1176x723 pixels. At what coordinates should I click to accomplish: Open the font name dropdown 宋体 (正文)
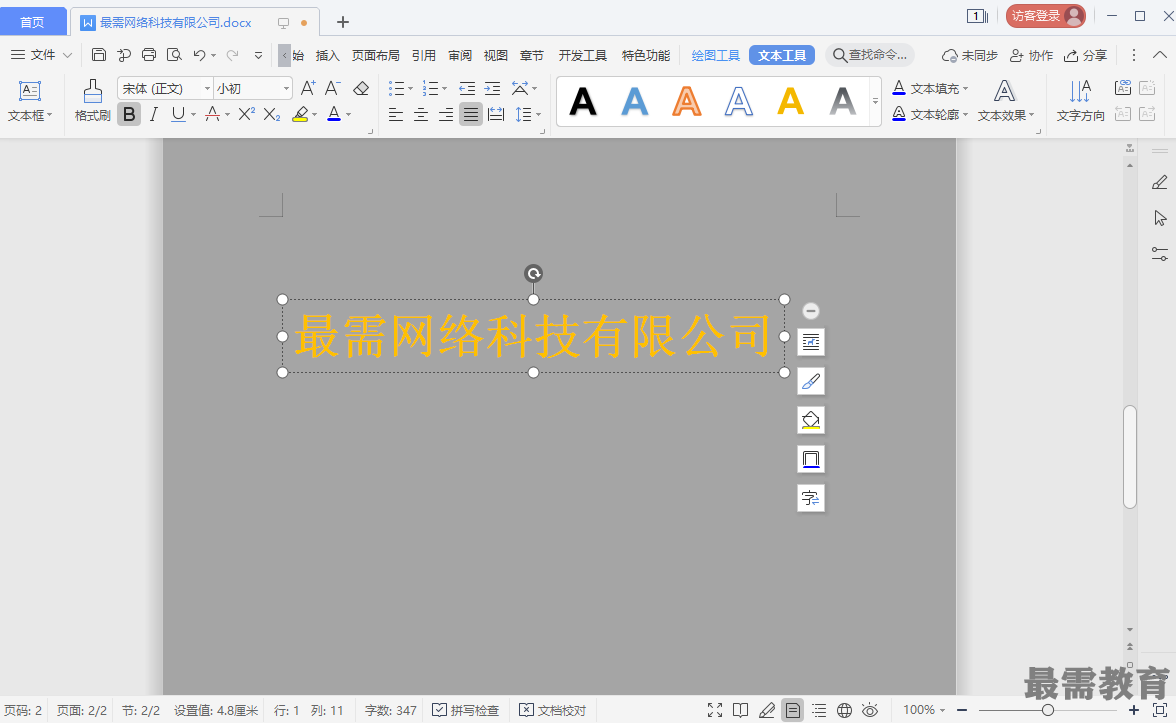[x=208, y=88]
